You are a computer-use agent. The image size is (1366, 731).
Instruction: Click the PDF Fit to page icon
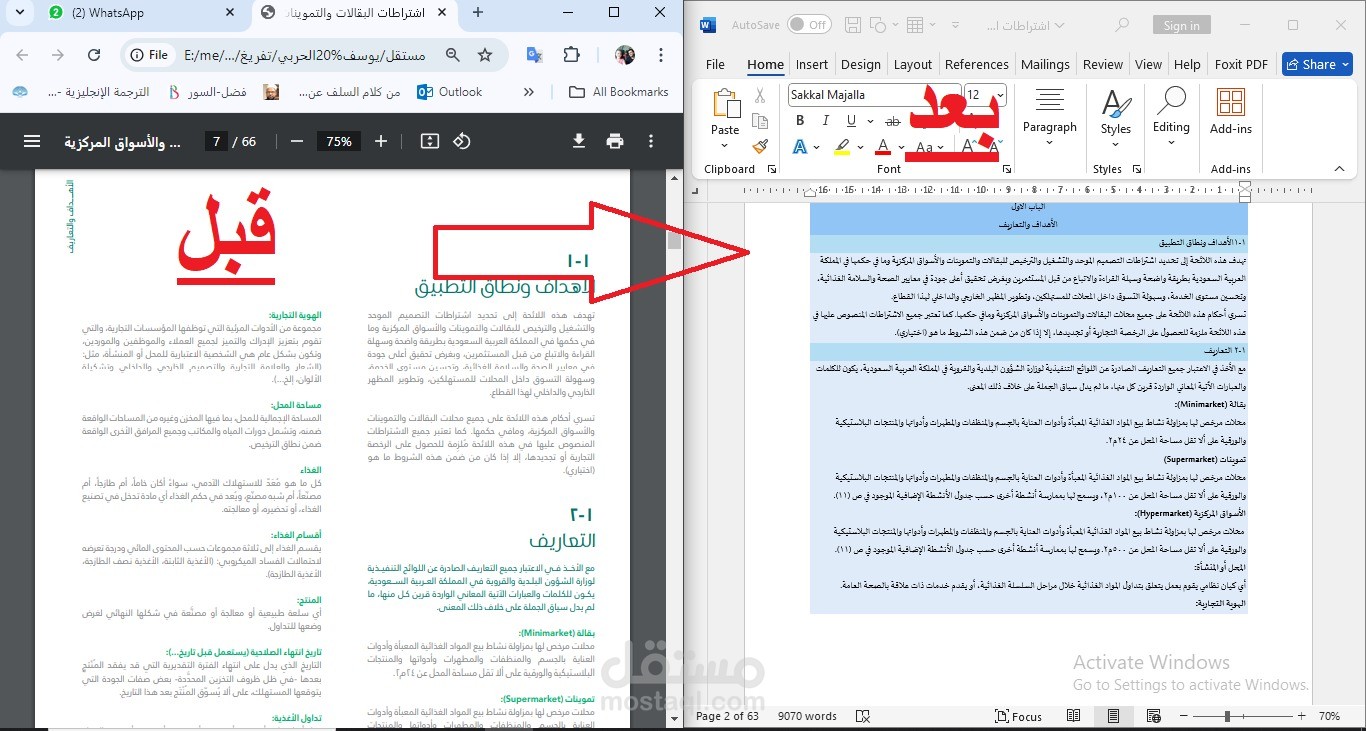[x=430, y=141]
